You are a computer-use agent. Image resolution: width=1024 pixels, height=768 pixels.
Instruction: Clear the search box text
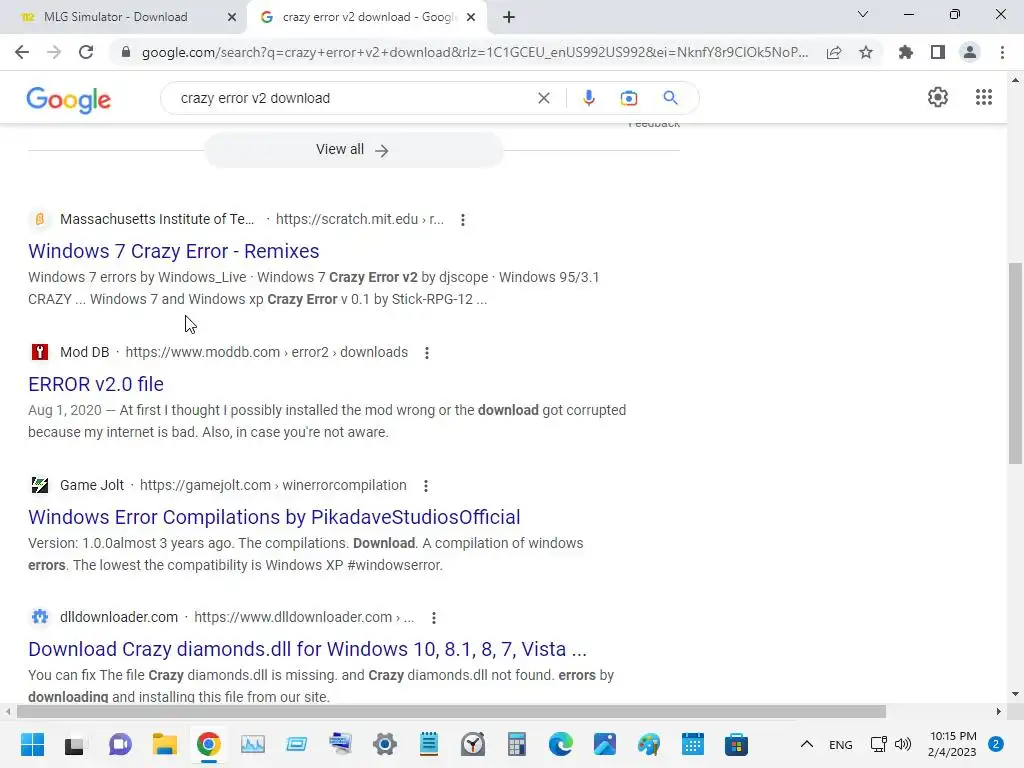pyautogui.click(x=543, y=98)
